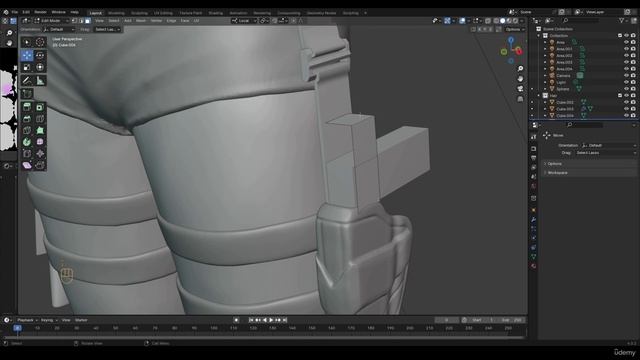Click the viewport pan hand icon
Viewport: 640px width, 360px height.
click(520, 78)
